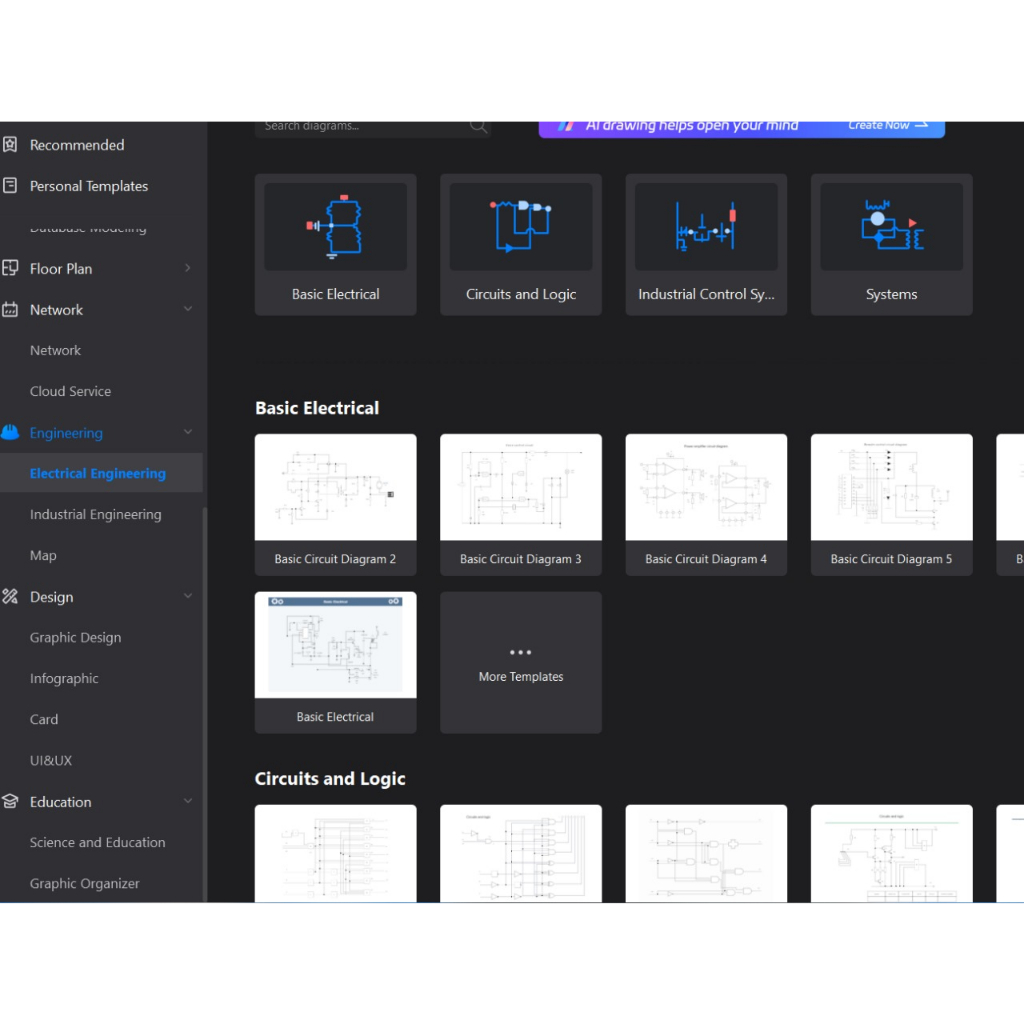Click the Floor Plan sidebar icon

click(10, 268)
